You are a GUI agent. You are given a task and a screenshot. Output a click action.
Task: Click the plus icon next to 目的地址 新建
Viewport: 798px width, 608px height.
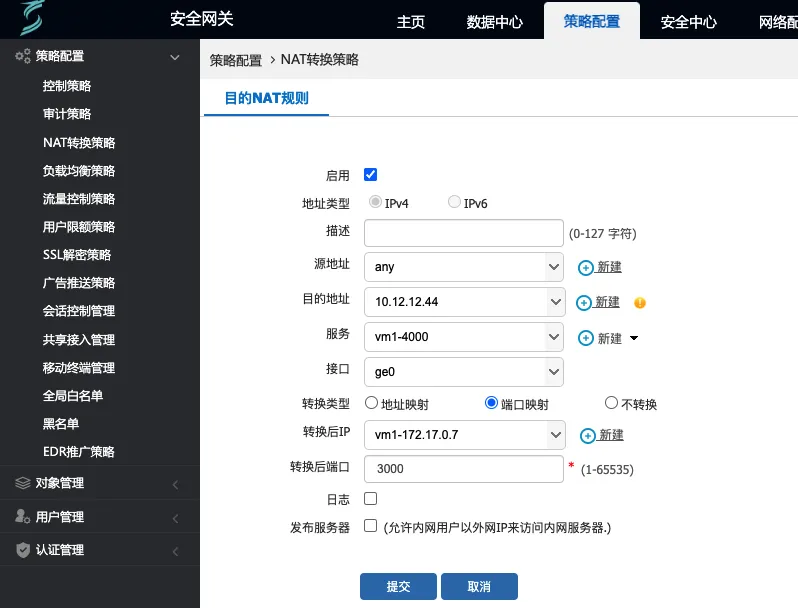(584, 303)
